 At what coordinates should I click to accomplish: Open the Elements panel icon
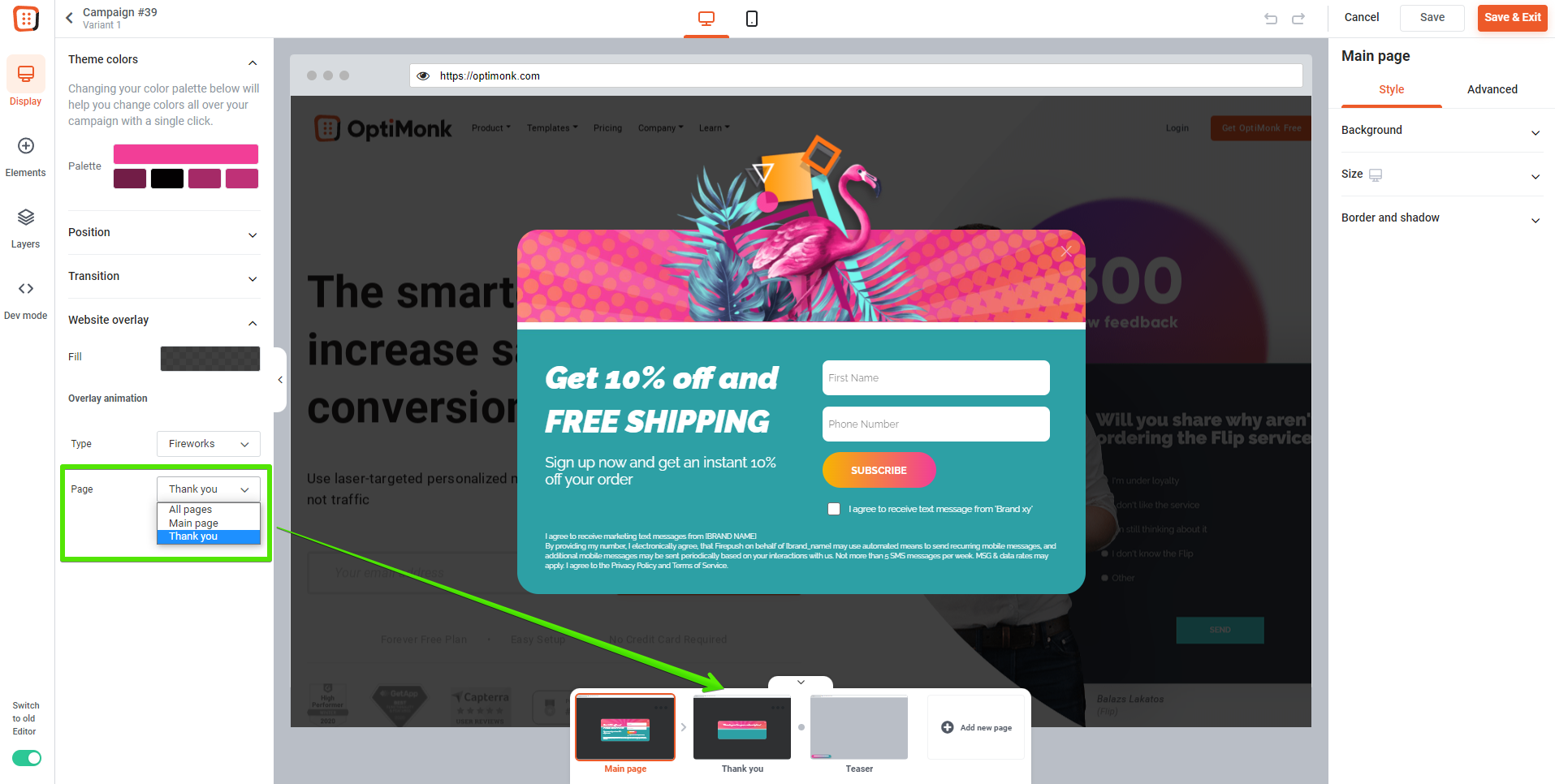[26, 146]
